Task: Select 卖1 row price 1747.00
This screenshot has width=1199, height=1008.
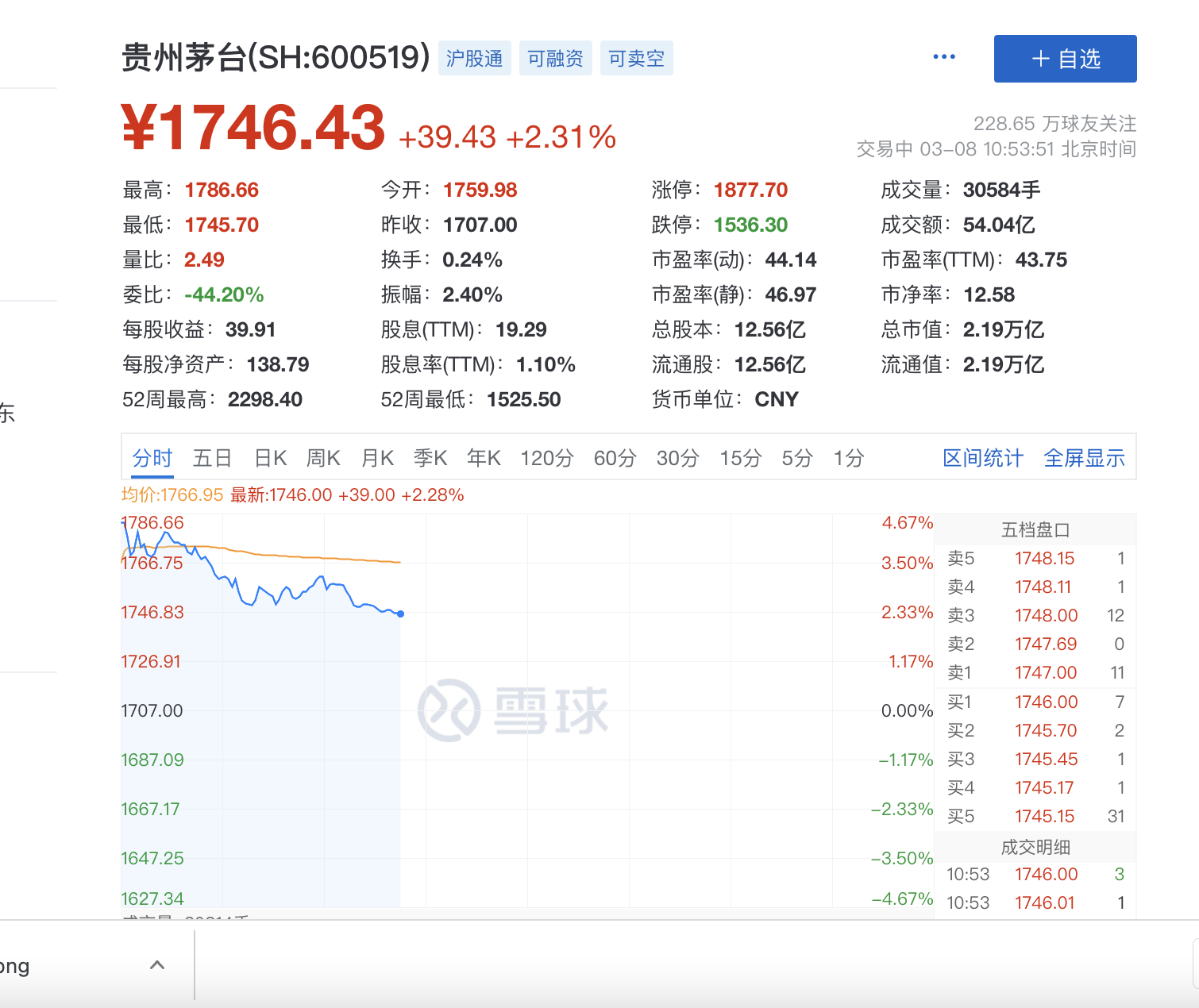Action: pyautogui.click(x=1035, y=672)
